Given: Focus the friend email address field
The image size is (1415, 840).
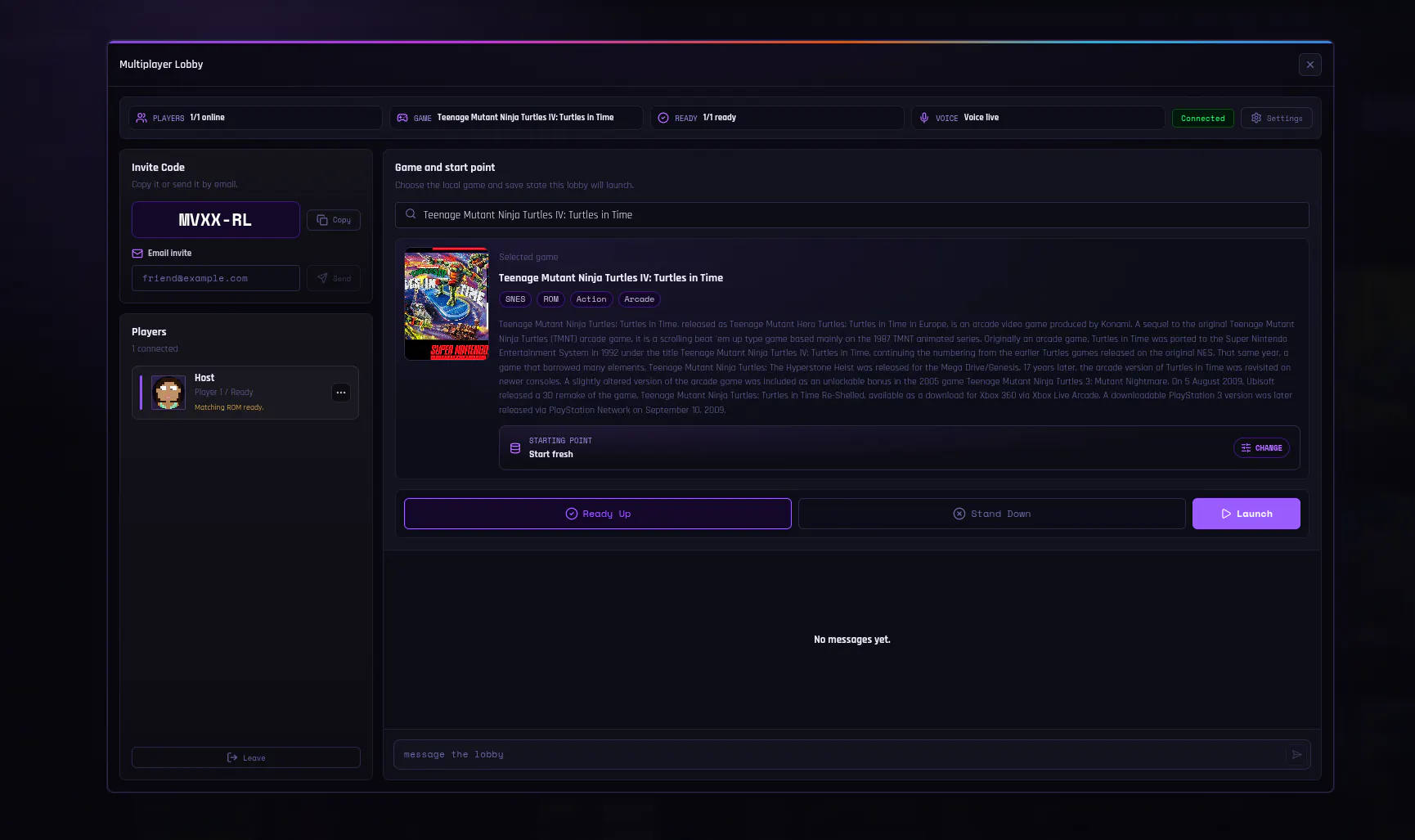Looking at the screenshot, I should pos(215,278).
